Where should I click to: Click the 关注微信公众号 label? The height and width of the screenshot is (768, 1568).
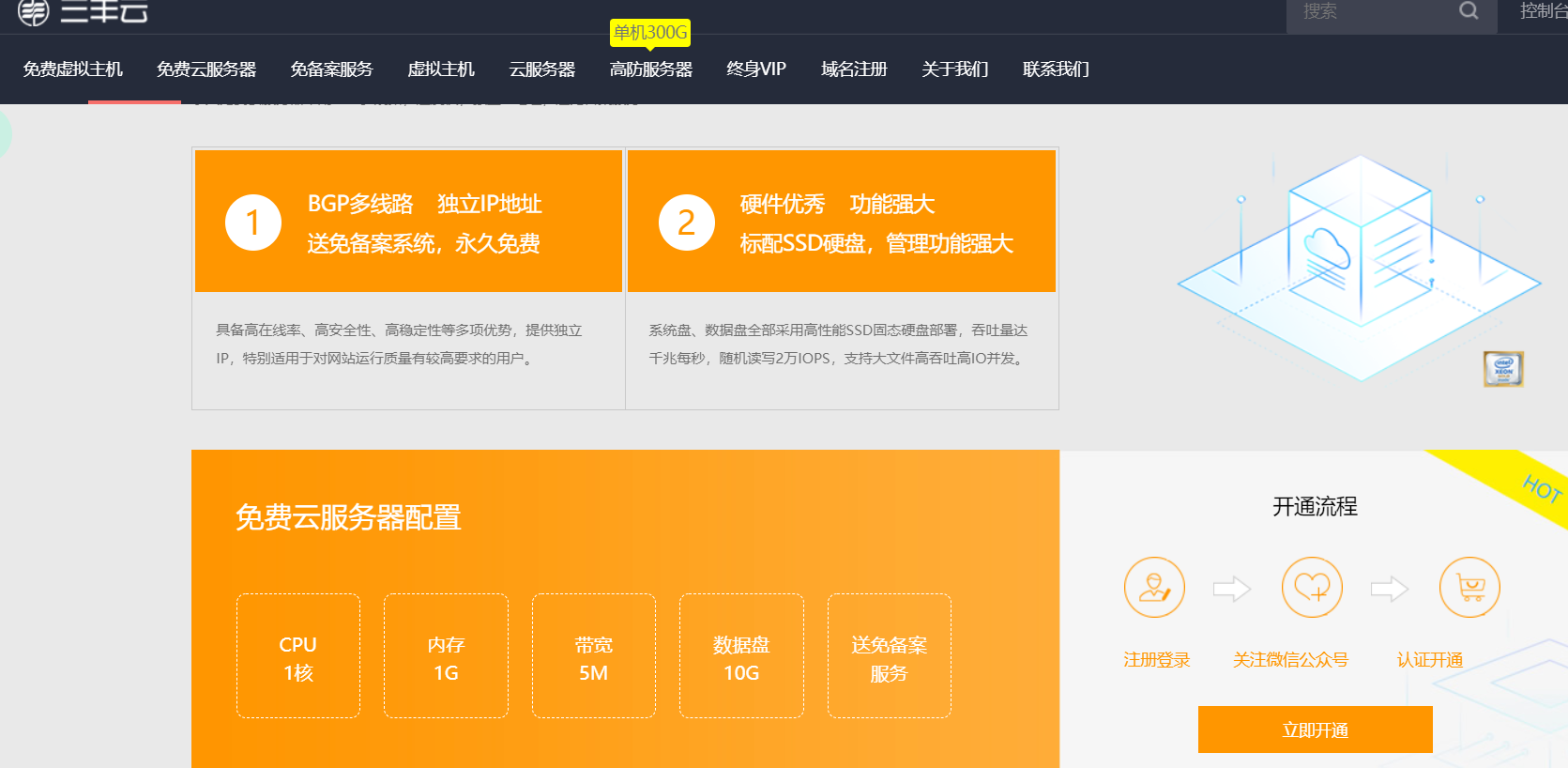(x=1290, y=660)
